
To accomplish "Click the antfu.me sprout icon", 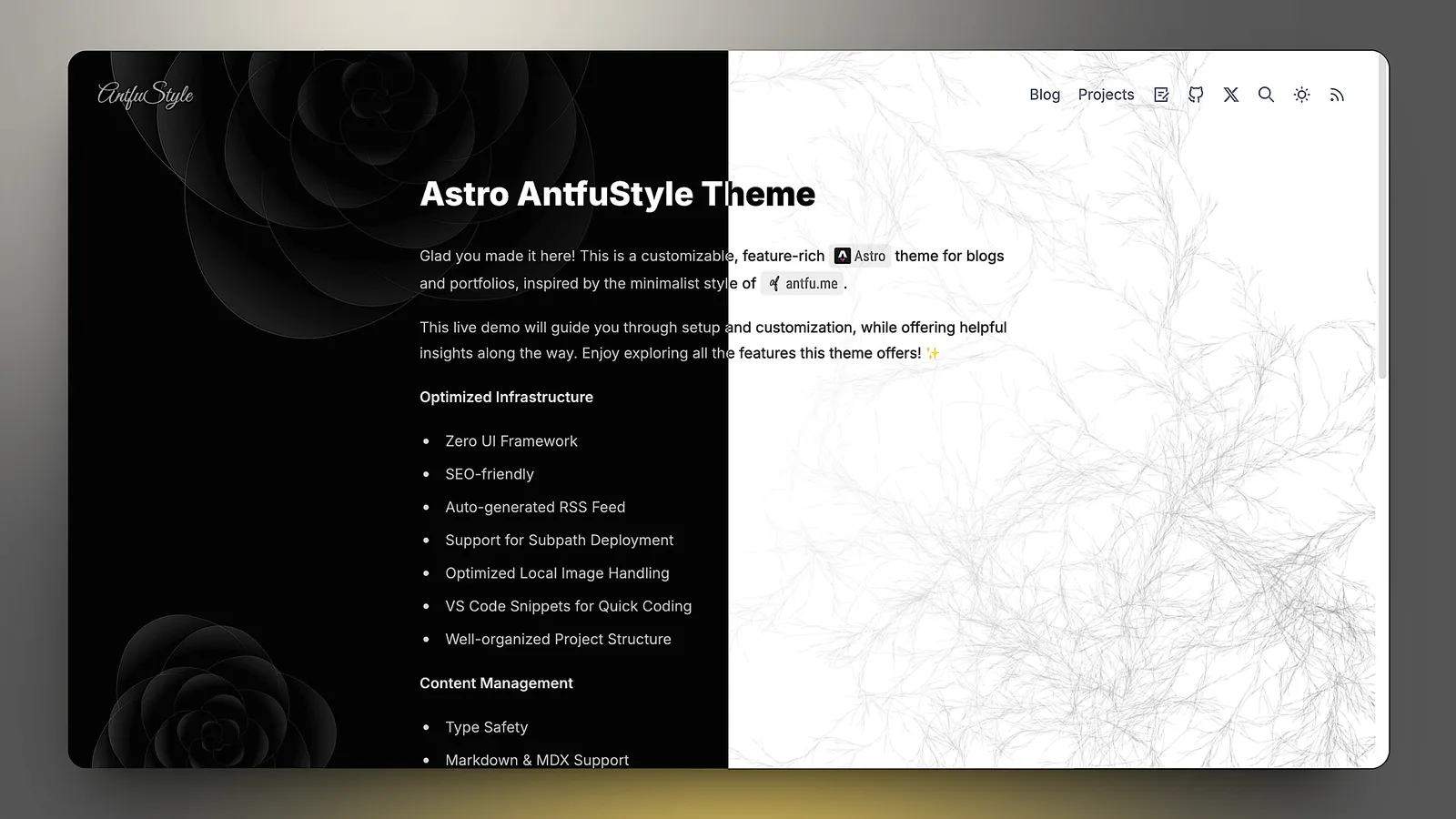I will tap(773, 284).
